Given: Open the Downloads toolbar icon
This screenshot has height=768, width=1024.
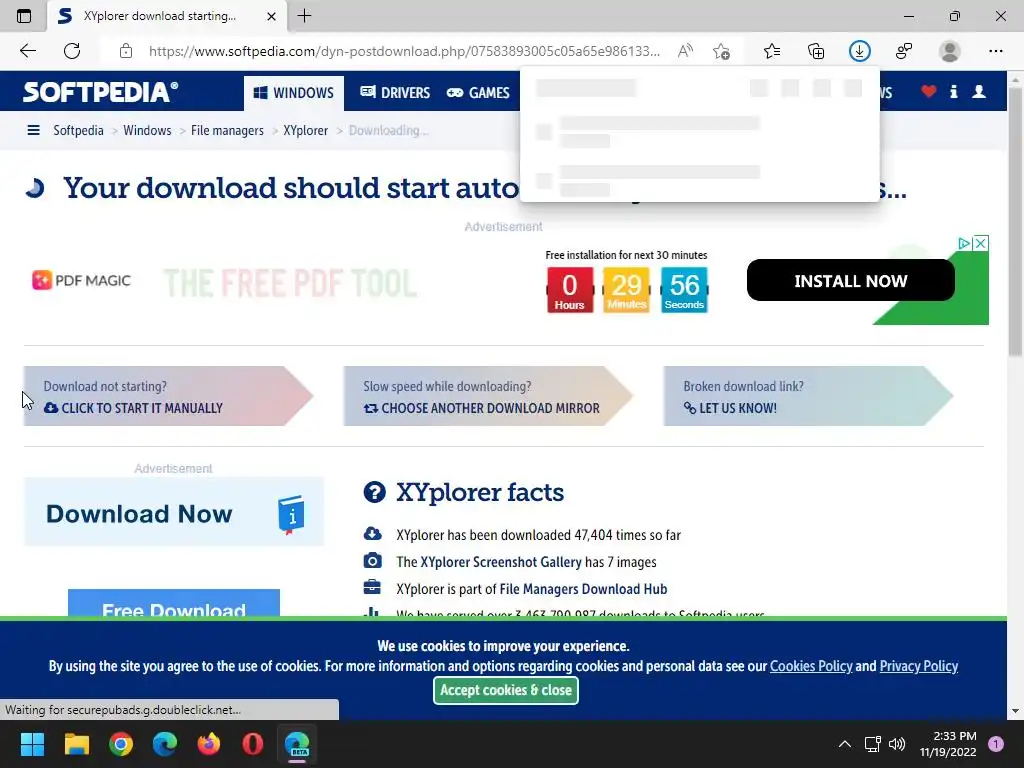Looking at the screenshot, I should [x=859, y=51].
